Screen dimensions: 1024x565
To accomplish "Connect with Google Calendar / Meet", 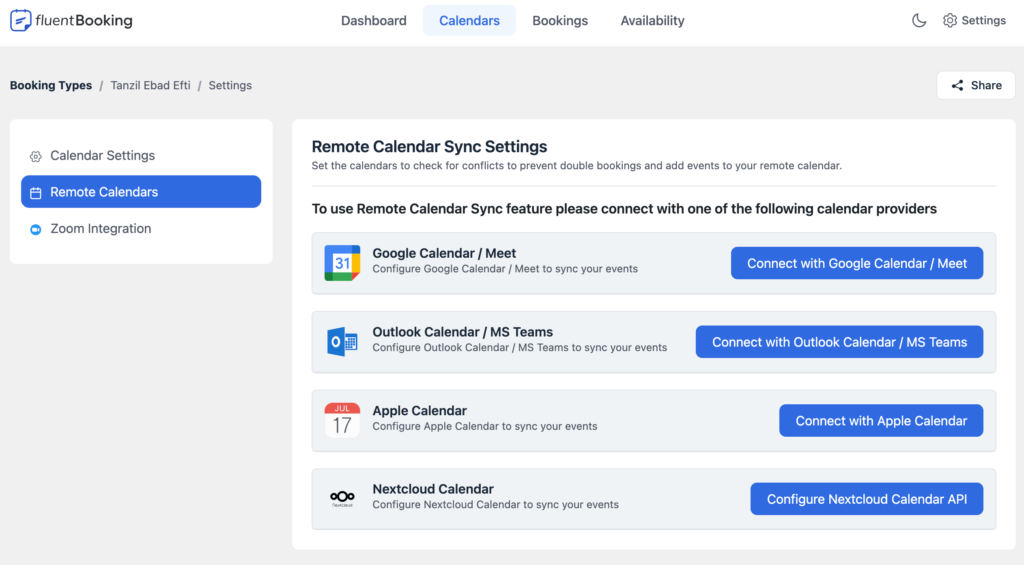I will (857, 263).
